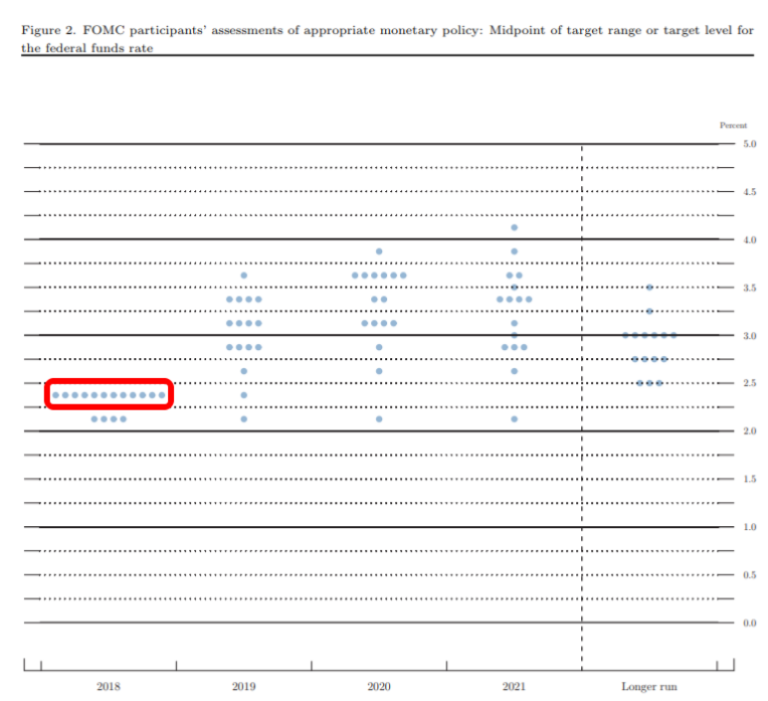Click the 2018 x-axis label
768x701 pixels.
click(x=109, y=687)
